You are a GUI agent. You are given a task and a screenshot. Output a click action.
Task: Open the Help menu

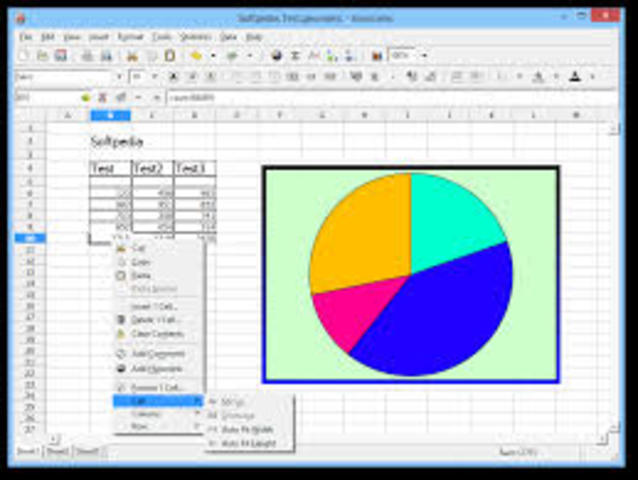coord(253,37)
